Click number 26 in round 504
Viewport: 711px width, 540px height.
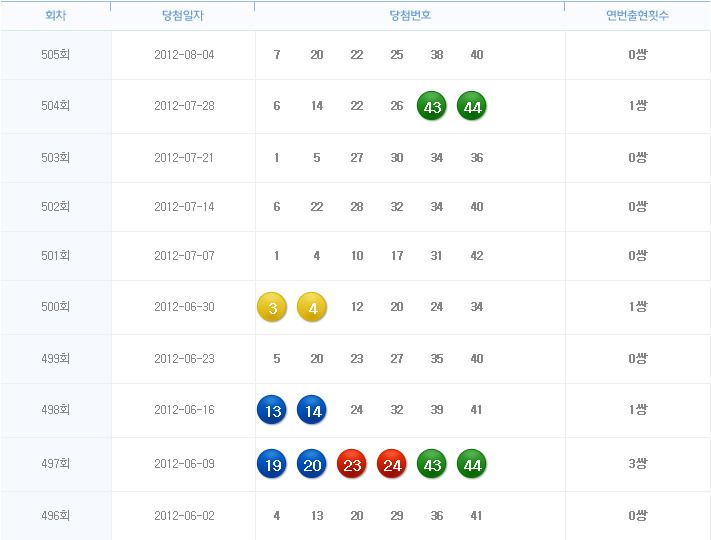397,106
